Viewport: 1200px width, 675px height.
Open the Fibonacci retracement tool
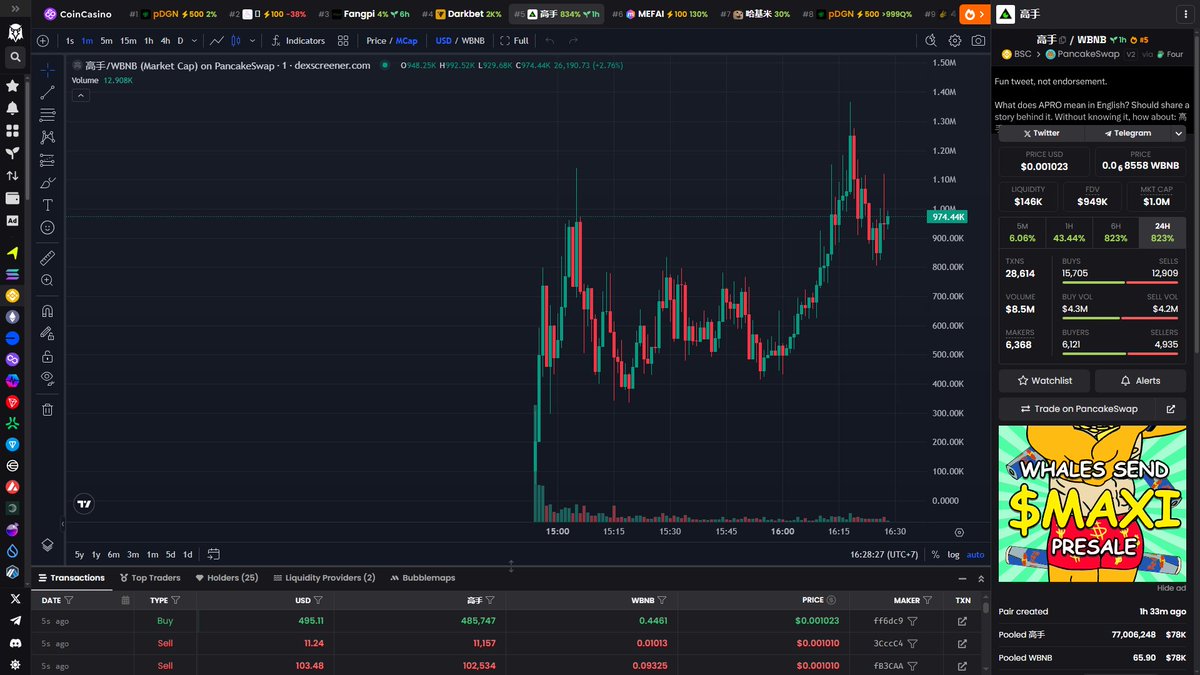[47, 115]
